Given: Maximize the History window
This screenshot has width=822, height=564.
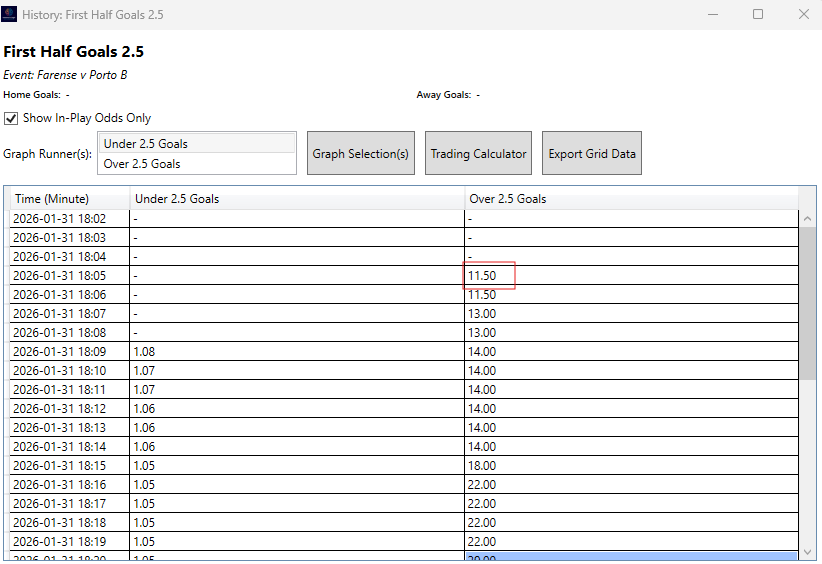Looking at the screenshot, I should (758, 15).
